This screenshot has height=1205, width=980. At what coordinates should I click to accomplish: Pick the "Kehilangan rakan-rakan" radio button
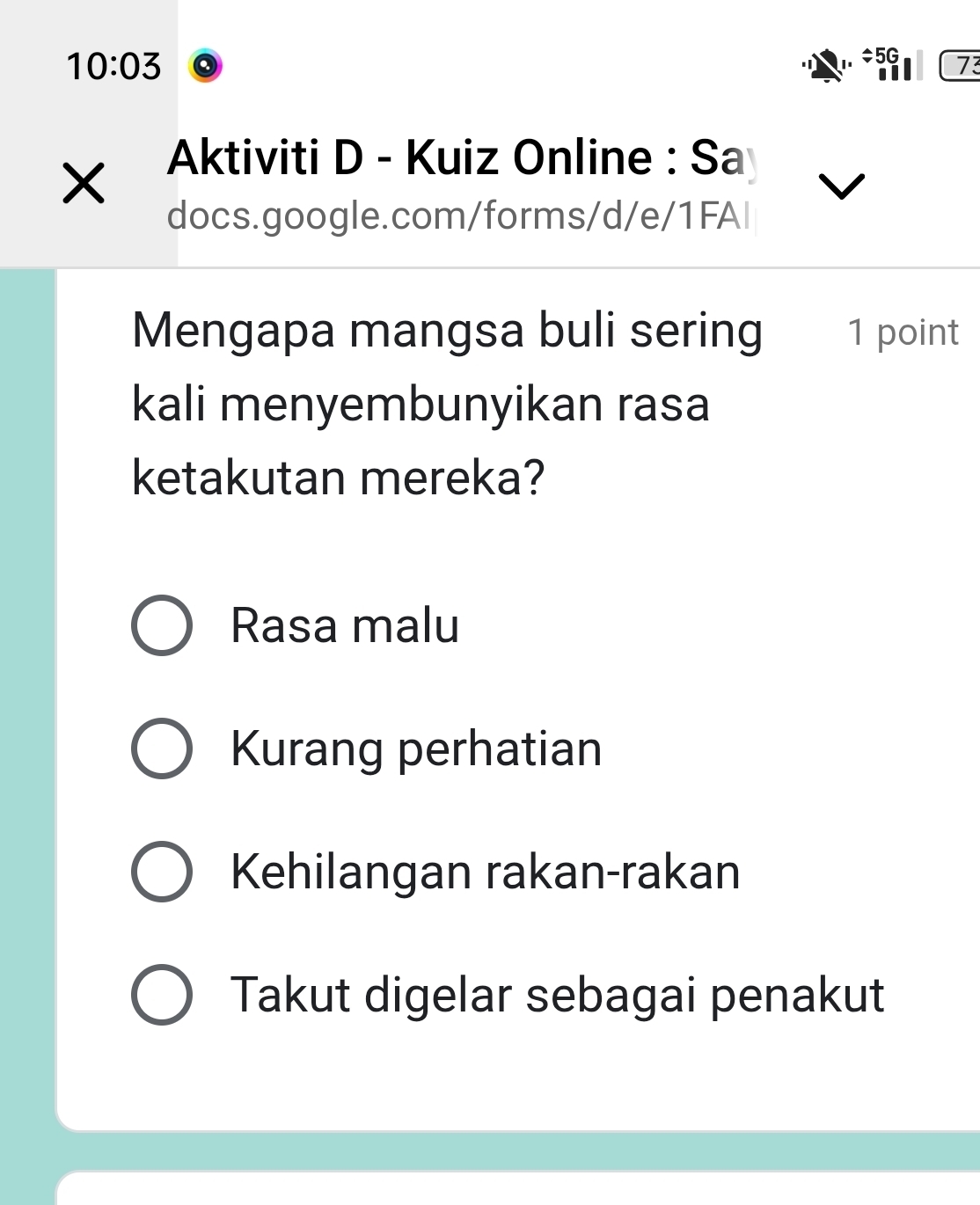pos(162,872)
